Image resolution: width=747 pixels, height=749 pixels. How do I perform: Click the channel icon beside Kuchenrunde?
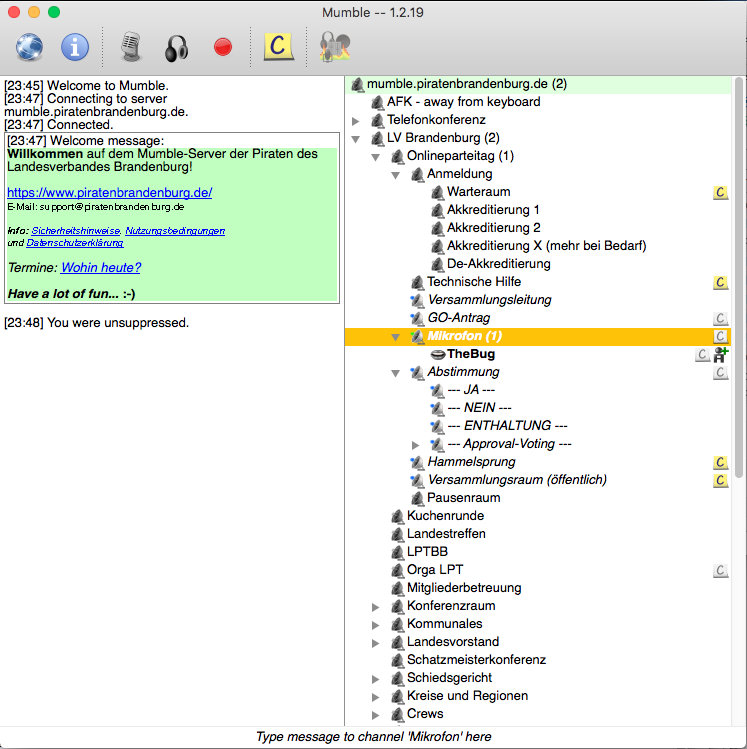click(x=397, y=516)
